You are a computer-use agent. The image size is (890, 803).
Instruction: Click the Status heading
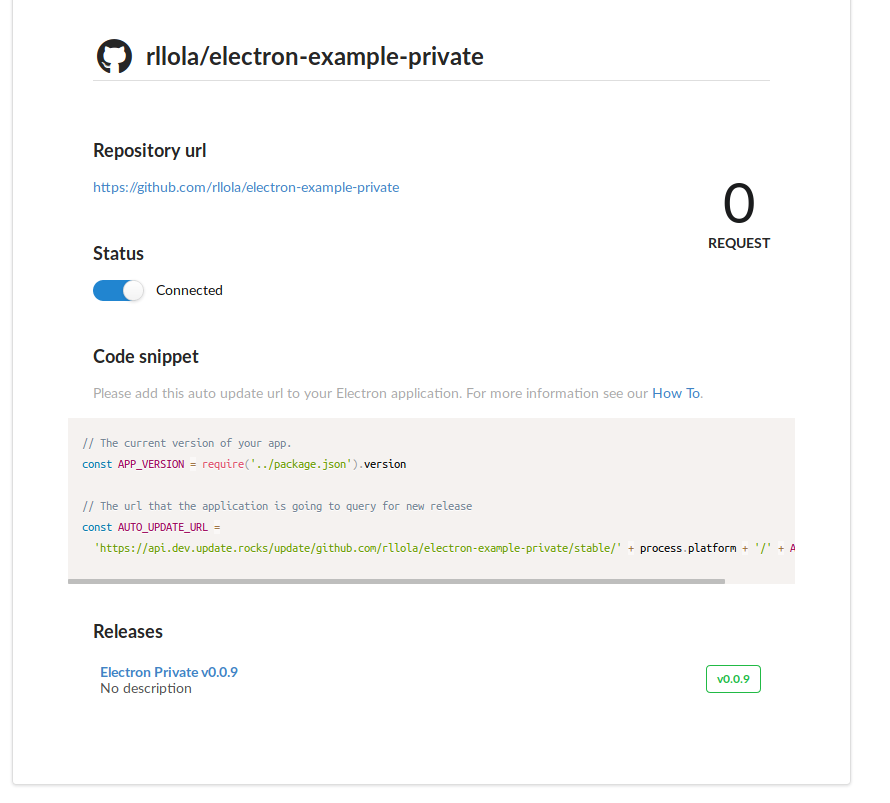click(118, 253)
